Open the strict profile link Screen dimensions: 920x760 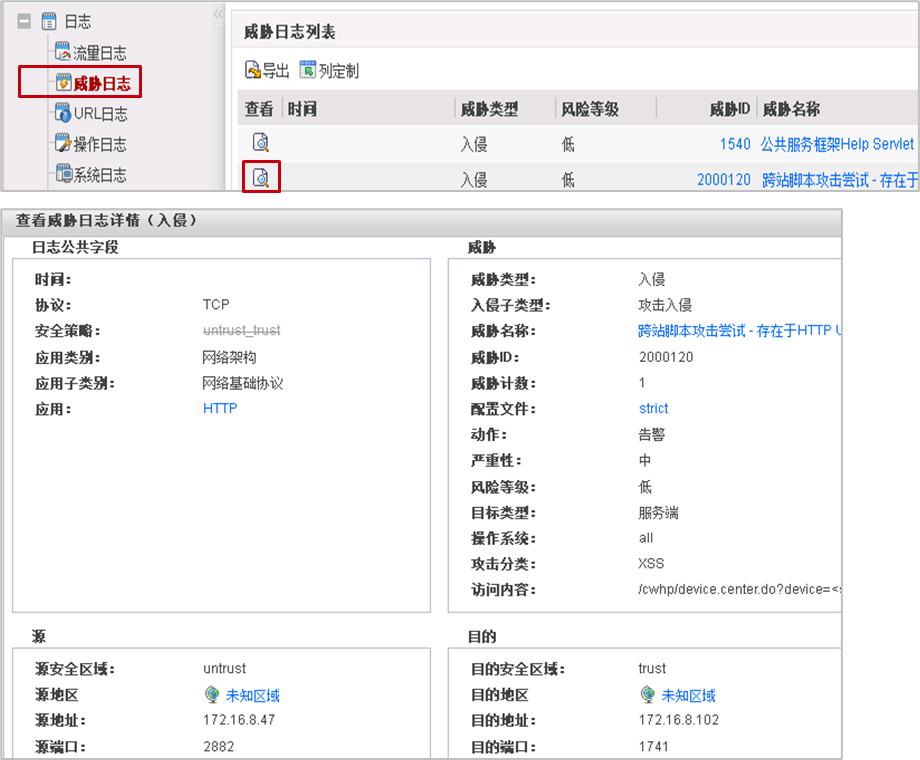(653, 408)
